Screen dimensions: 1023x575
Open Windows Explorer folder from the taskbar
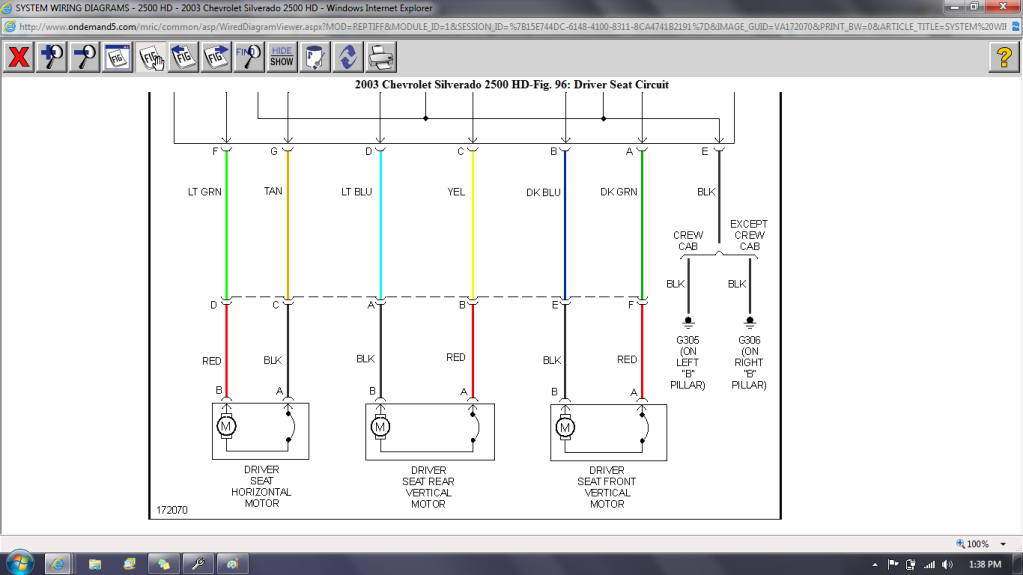(95, 564)
